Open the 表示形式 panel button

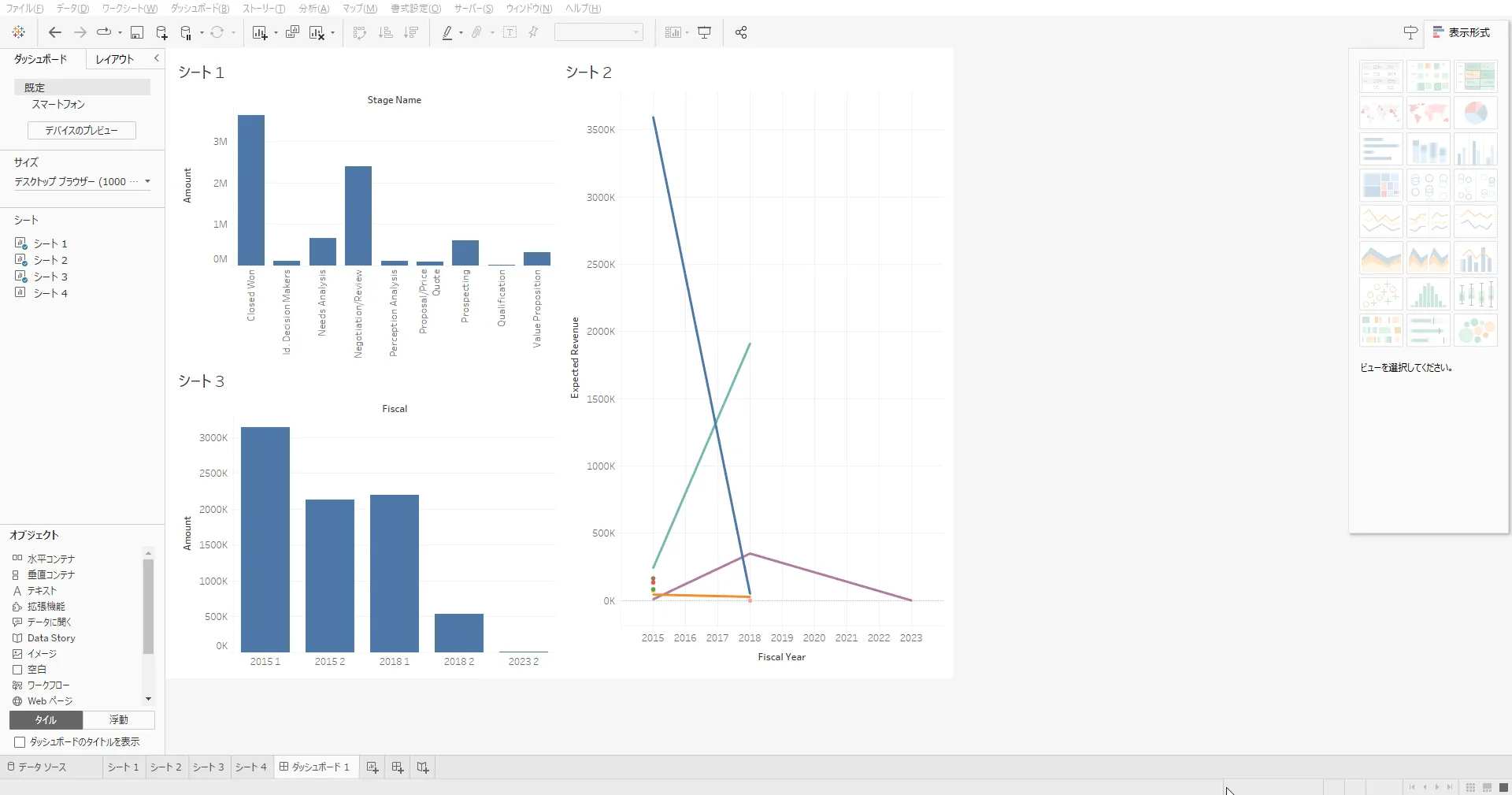[x=1462, y=33]
